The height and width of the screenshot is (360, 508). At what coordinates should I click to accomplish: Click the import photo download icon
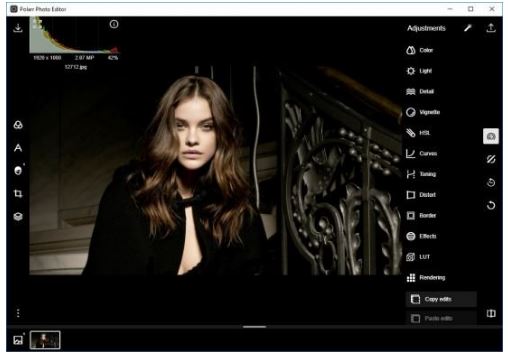coord(18,28)
